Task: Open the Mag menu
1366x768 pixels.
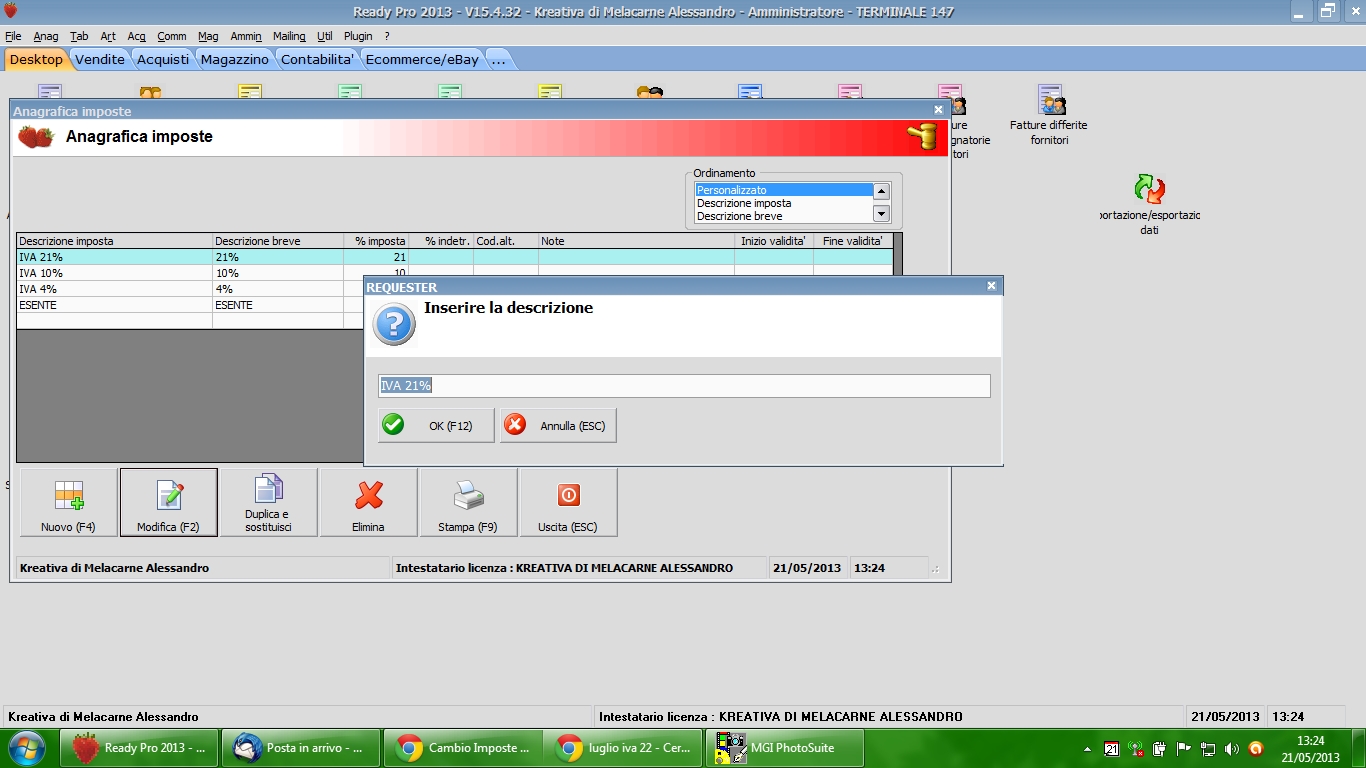Action: click(x=208, y=36)
